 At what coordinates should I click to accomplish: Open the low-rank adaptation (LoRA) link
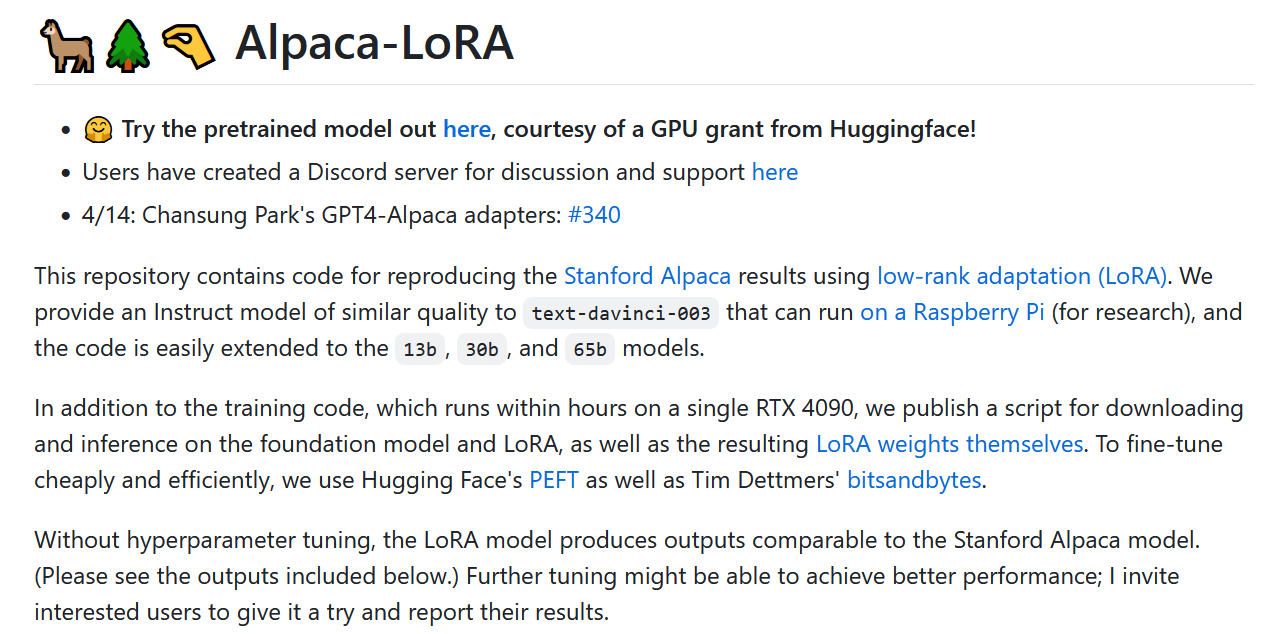(x=1021, y=275)
